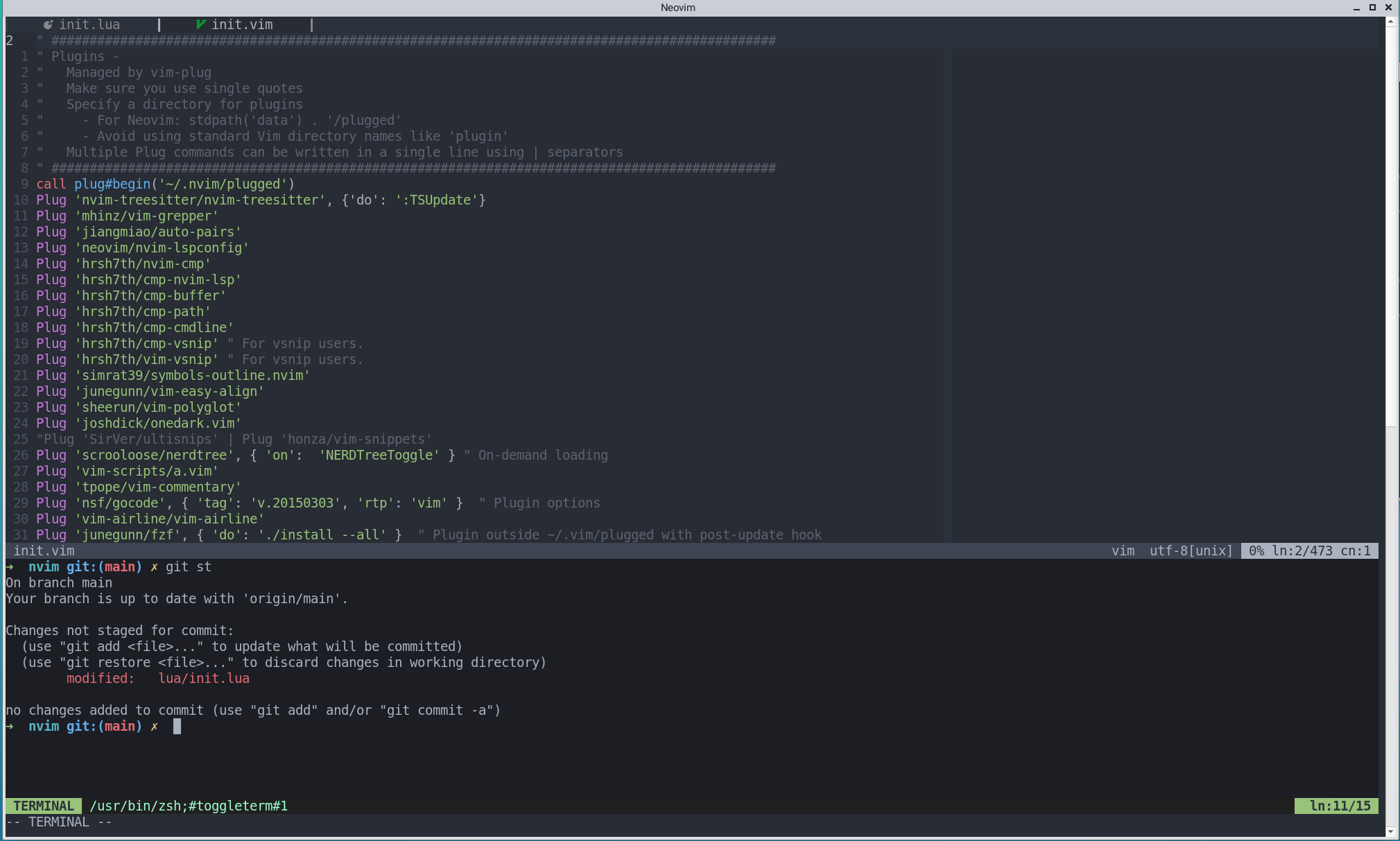
Task: Click 'hrsh7th/cmp-path' plugin text
Action: pos(143,311)
